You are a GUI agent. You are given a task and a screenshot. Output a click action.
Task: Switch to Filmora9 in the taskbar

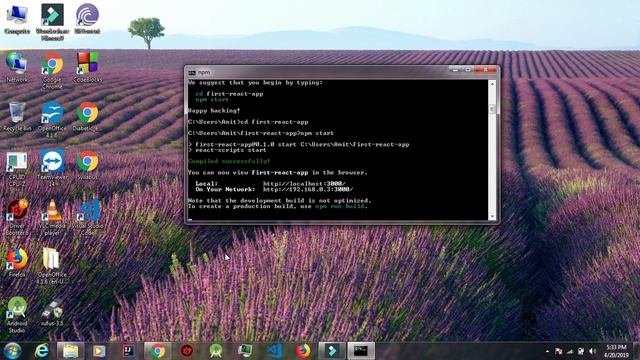pyautogui.click(x=332, y=351)
